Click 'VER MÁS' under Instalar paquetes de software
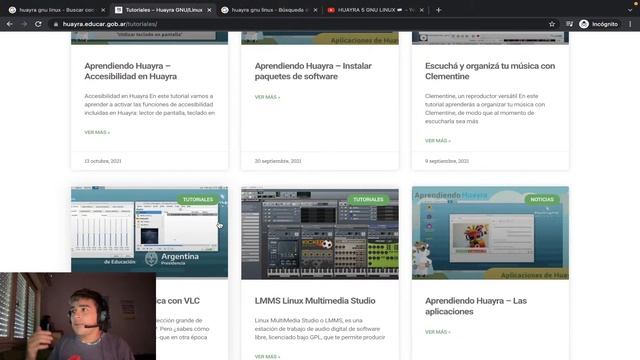Viewport: 640px width, 360px height. 267,97
